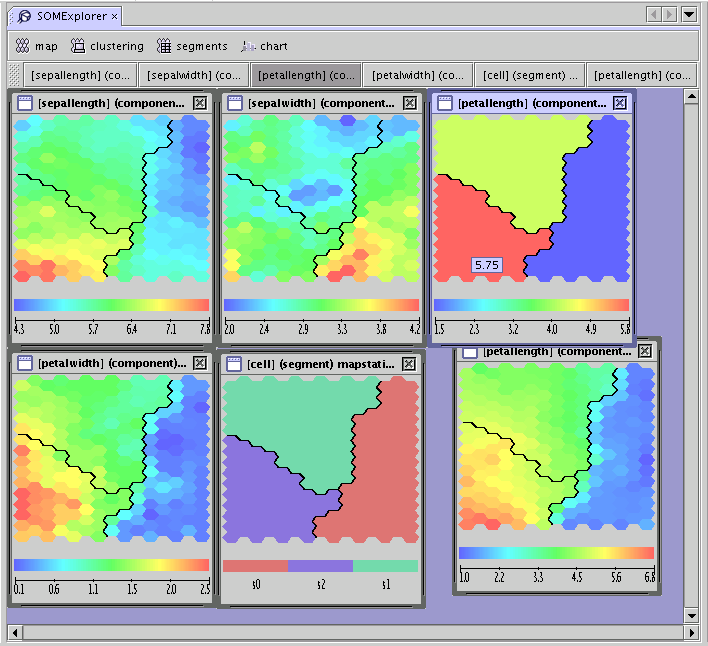Click the petalwidth color gradient bar
Screen dimensions: 708x646
click(112, 565)
